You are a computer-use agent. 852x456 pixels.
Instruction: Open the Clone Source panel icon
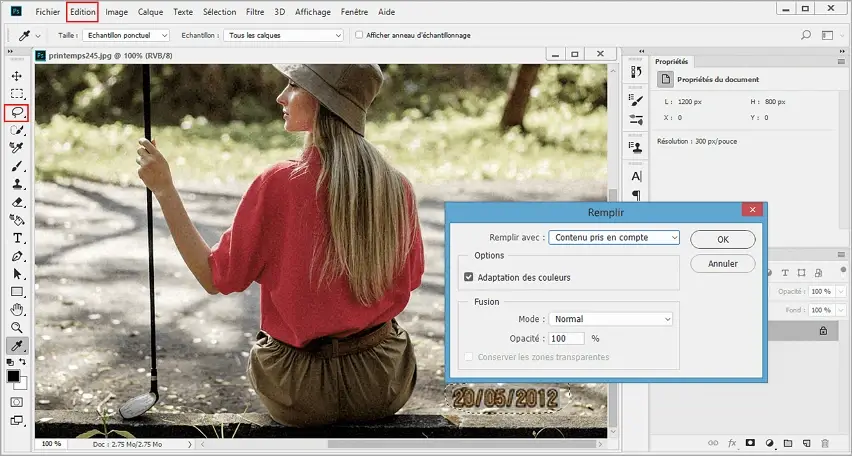pyautogui.click(x=636, y=147)
